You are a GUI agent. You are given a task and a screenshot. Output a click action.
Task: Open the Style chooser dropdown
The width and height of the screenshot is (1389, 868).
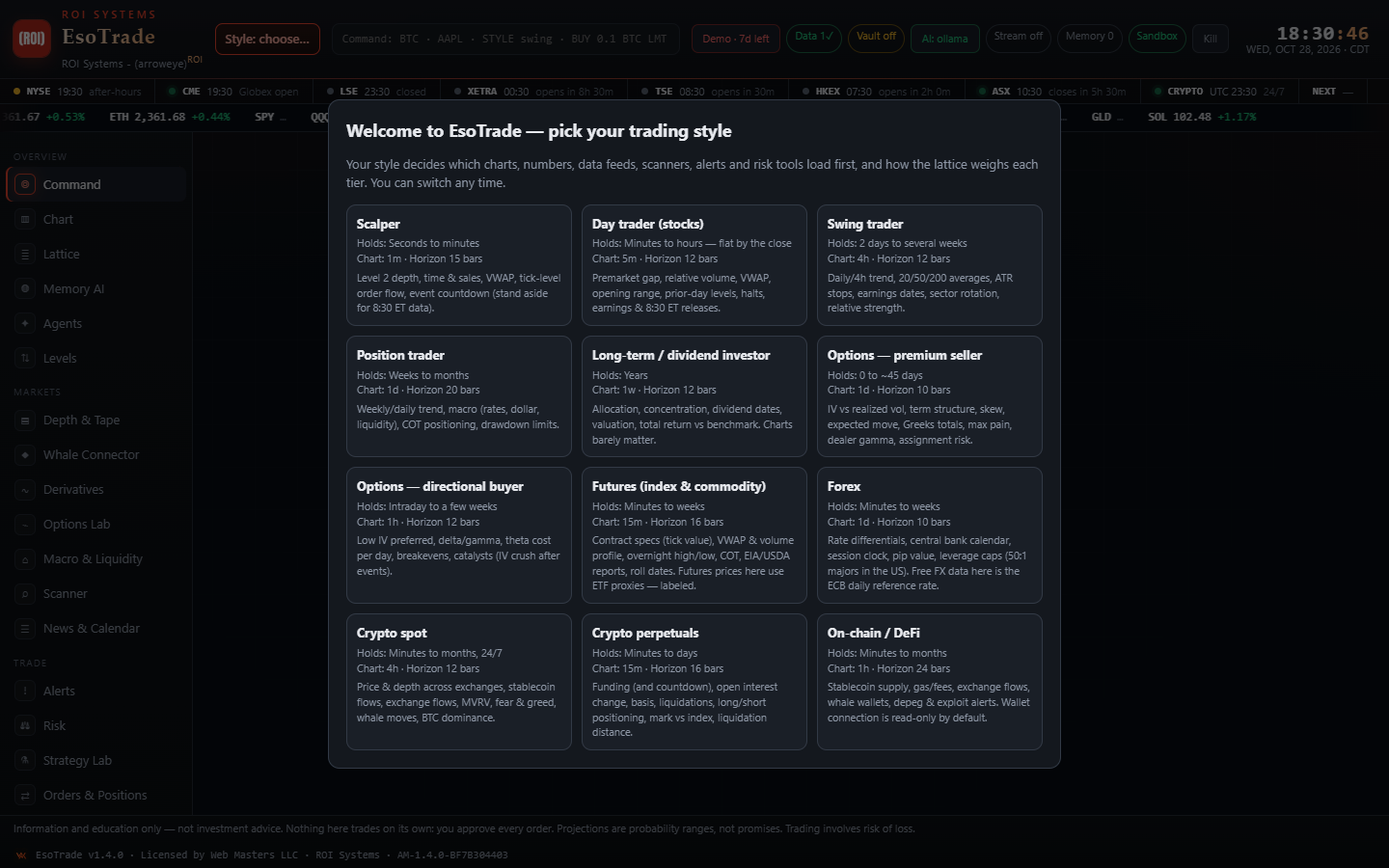click(x=267, y=39)
